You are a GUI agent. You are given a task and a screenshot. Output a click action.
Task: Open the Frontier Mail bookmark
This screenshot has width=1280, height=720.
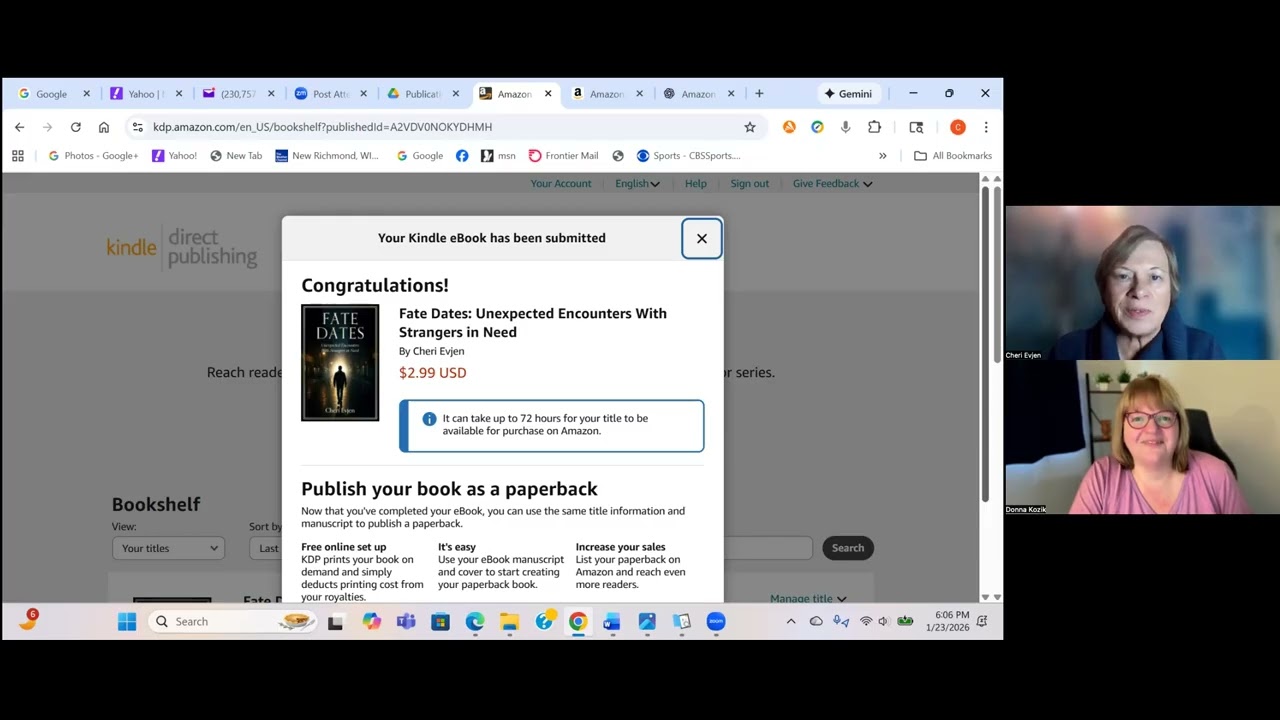coord(563,155)
